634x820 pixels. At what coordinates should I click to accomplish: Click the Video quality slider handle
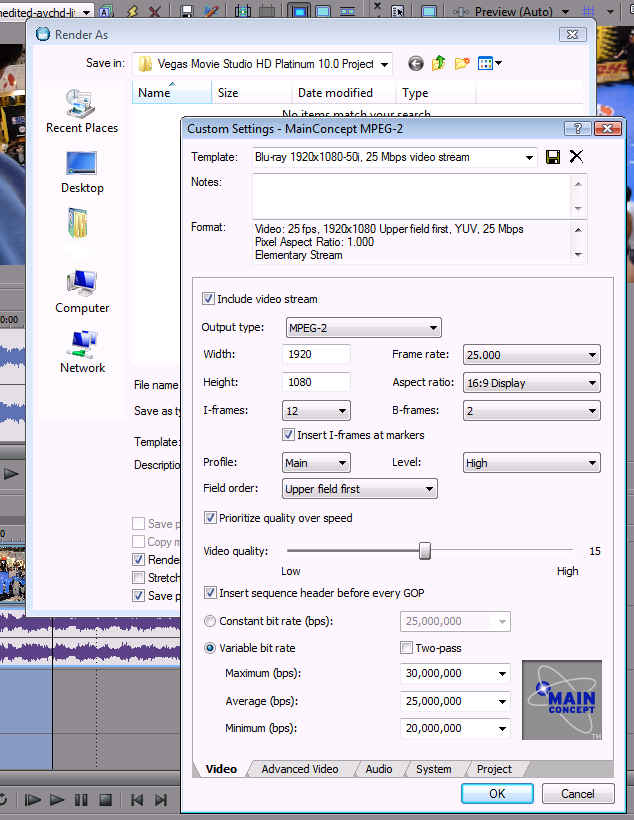tap(425, 551)
